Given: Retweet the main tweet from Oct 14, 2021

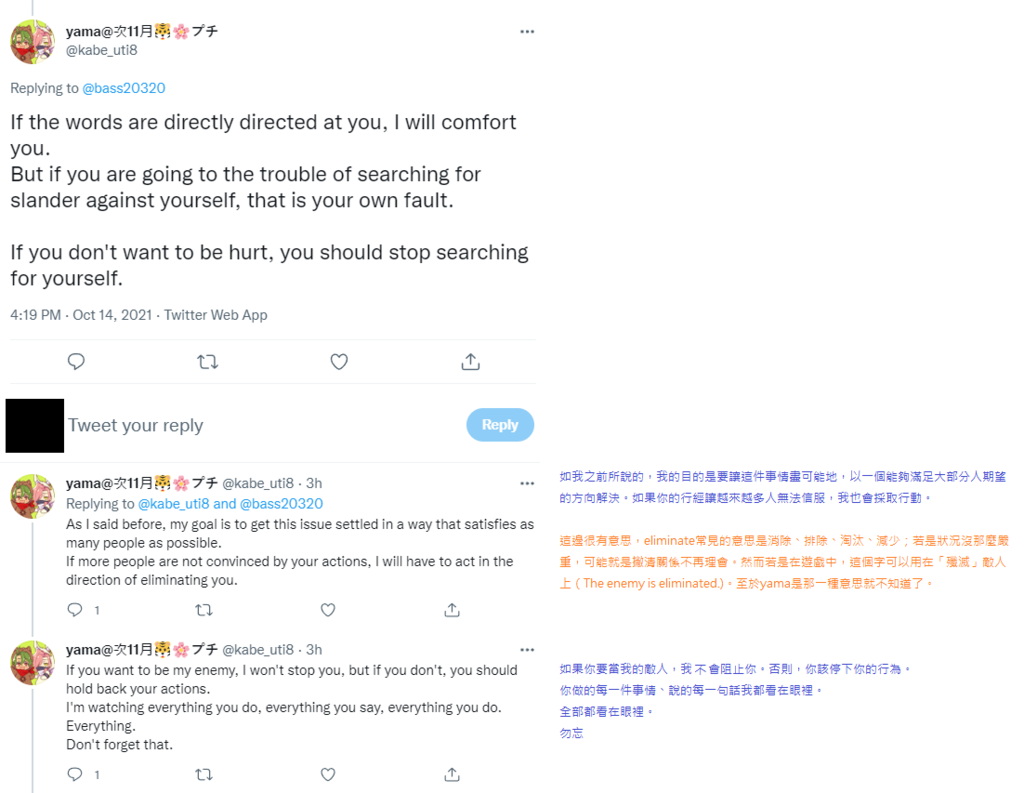Looking at the screenshot, I should coord(208,361).
